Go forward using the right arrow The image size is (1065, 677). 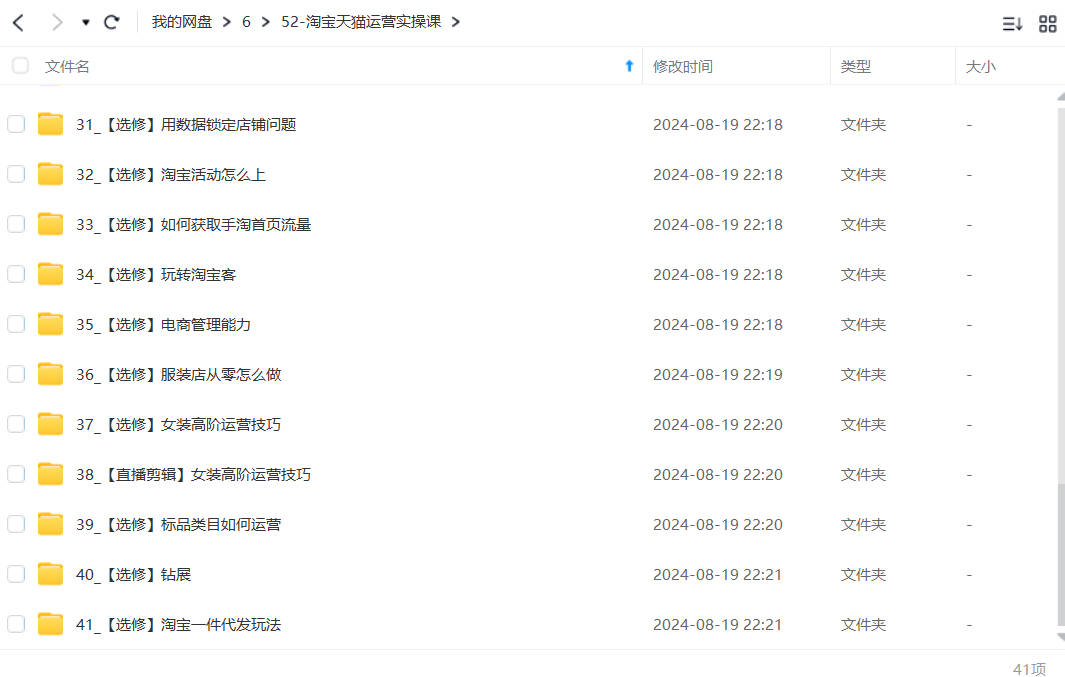click(x=57, y=22)
